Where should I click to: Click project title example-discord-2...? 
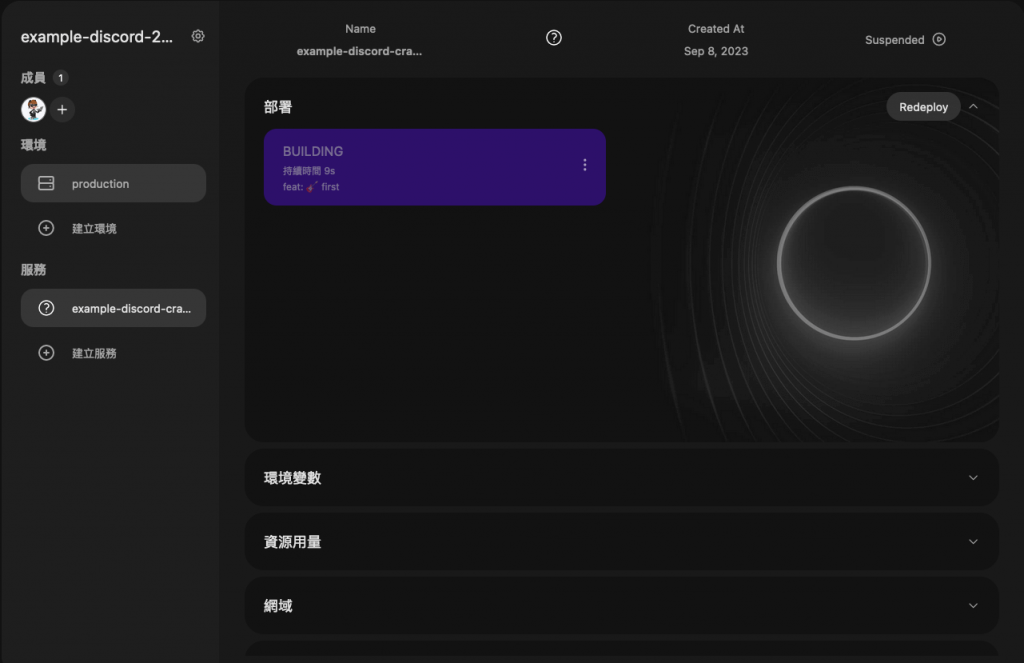point(97,37)
